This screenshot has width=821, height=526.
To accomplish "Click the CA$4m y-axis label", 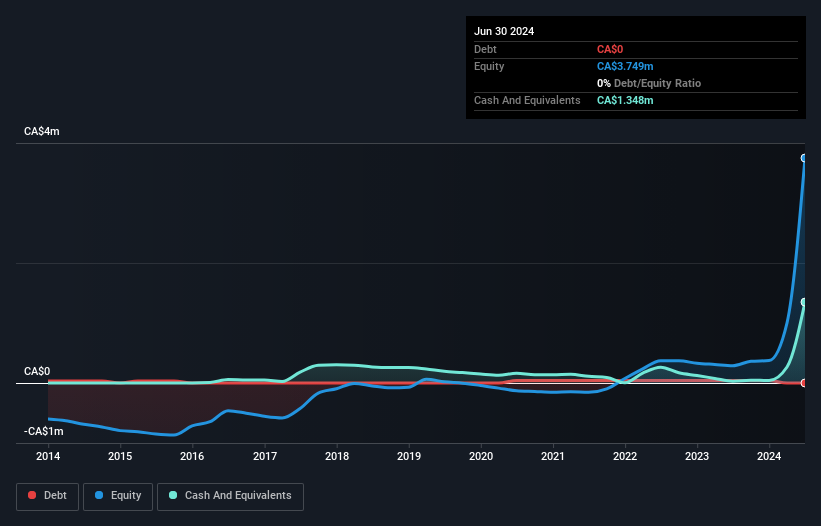I will [42, 131].
